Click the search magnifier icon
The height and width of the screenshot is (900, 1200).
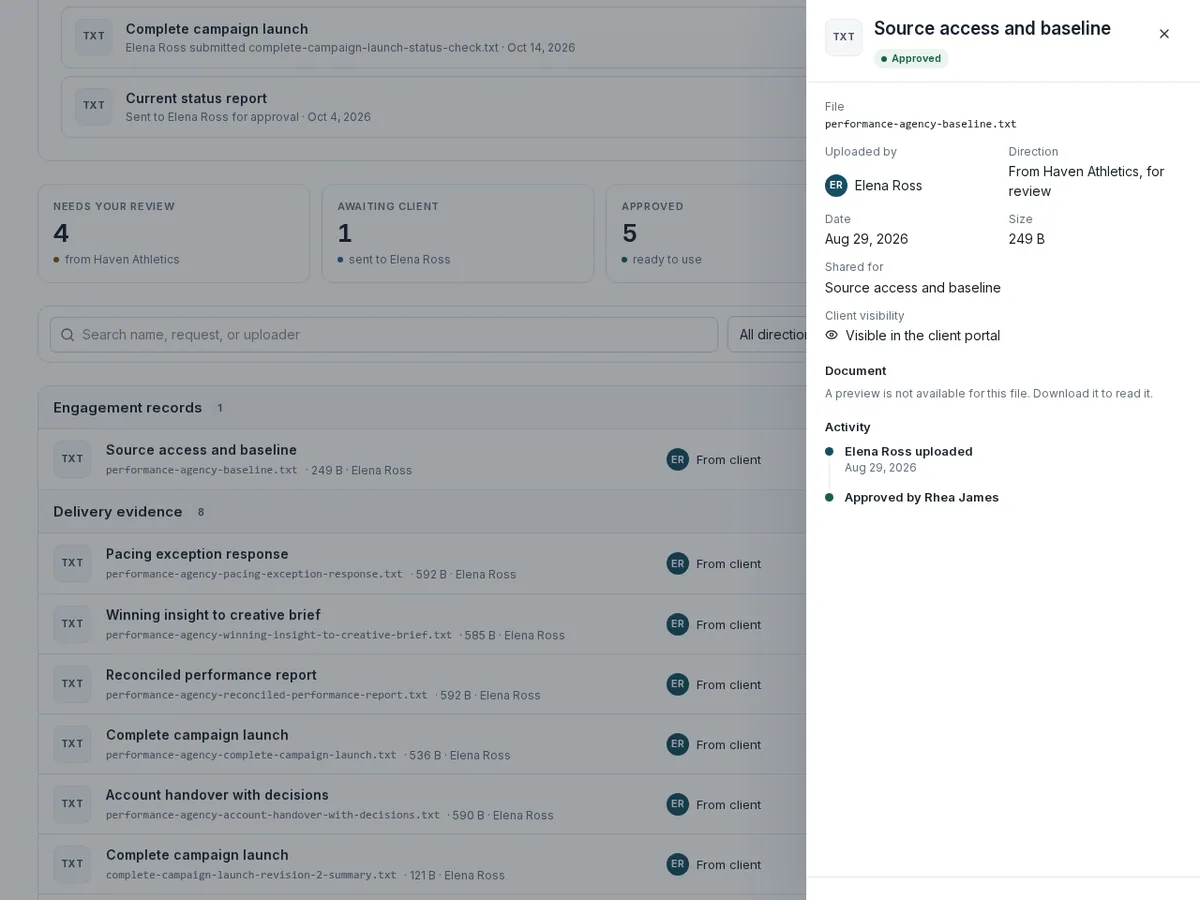click(x=67, y=335)
